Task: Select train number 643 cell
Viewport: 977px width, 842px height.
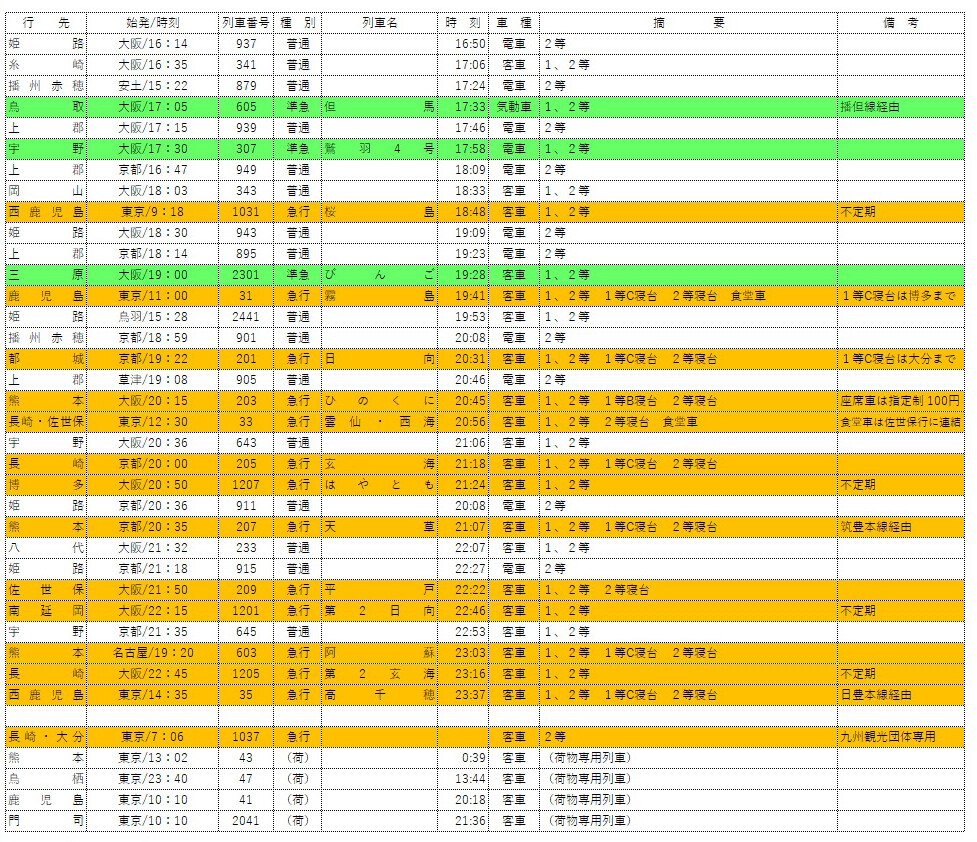Action: 246,443
